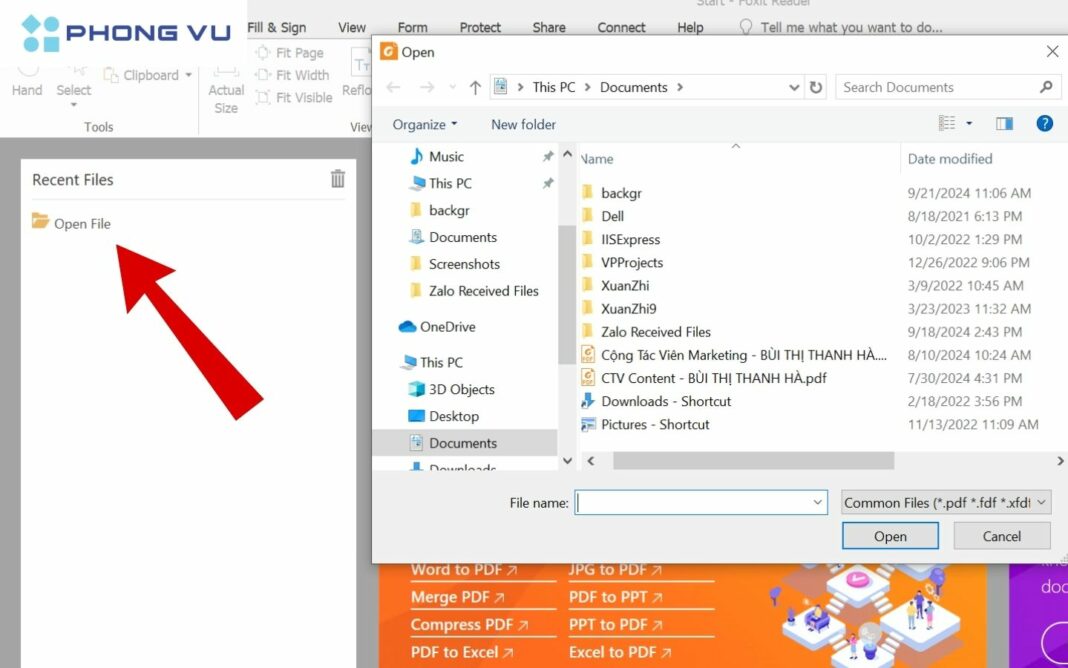This screenshot has width=1068, height=668.
Task: Open the Share ribbon tab
Action: [549, 27]
